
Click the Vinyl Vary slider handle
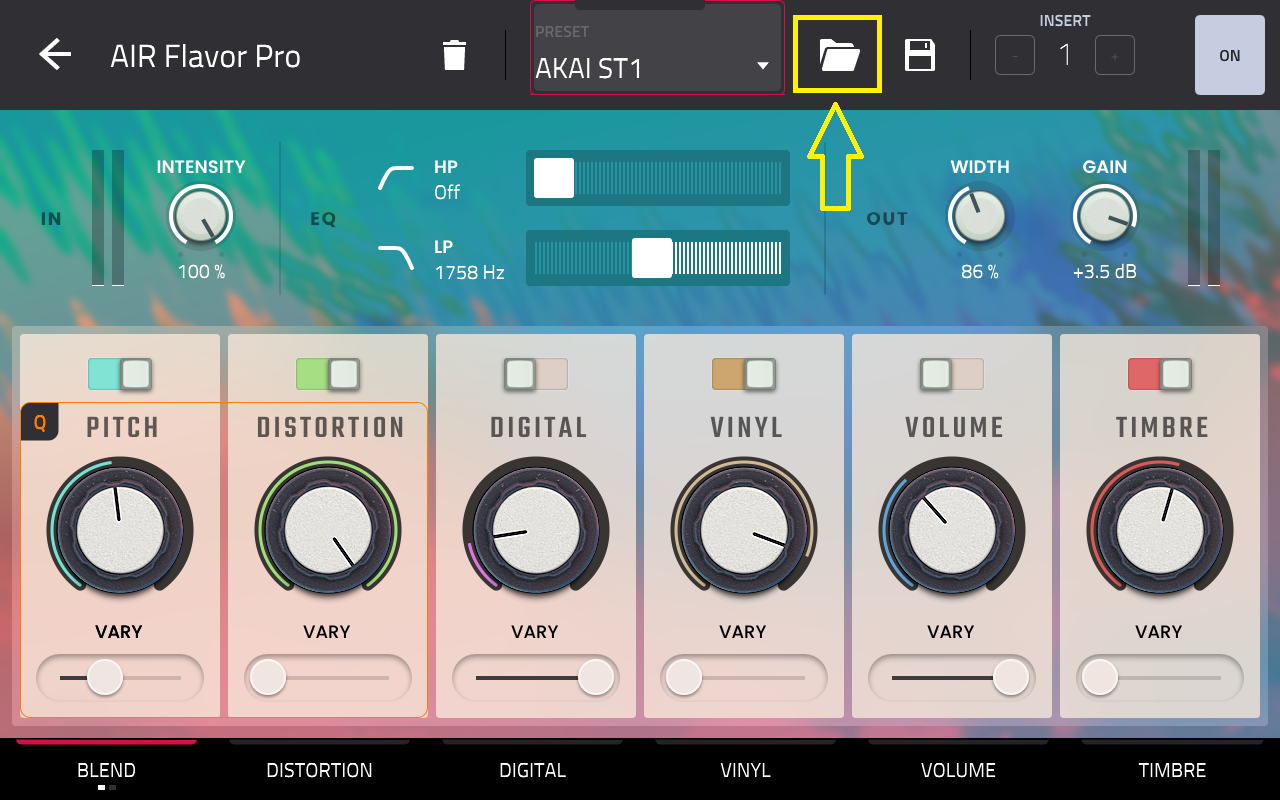tap(684, 677)
